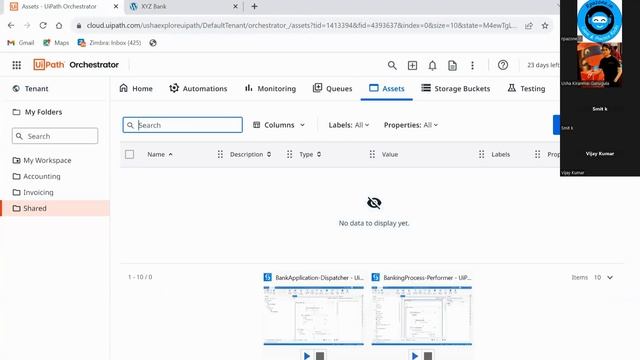Click play under BankingProcess-Performer thumbnail
This screenshot has height=360, width=640.
click(x=415, y=356)
